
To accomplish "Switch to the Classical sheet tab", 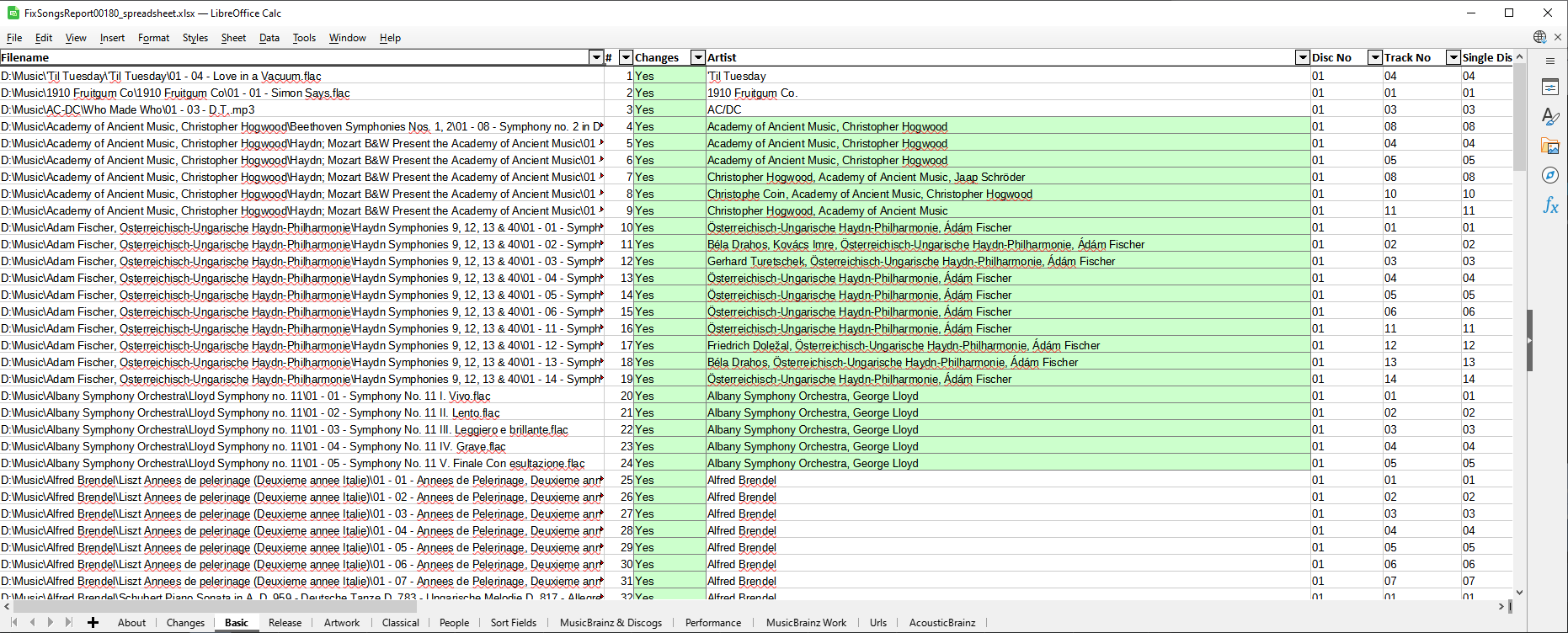I will pyautogui.click(x=400, y=623).
